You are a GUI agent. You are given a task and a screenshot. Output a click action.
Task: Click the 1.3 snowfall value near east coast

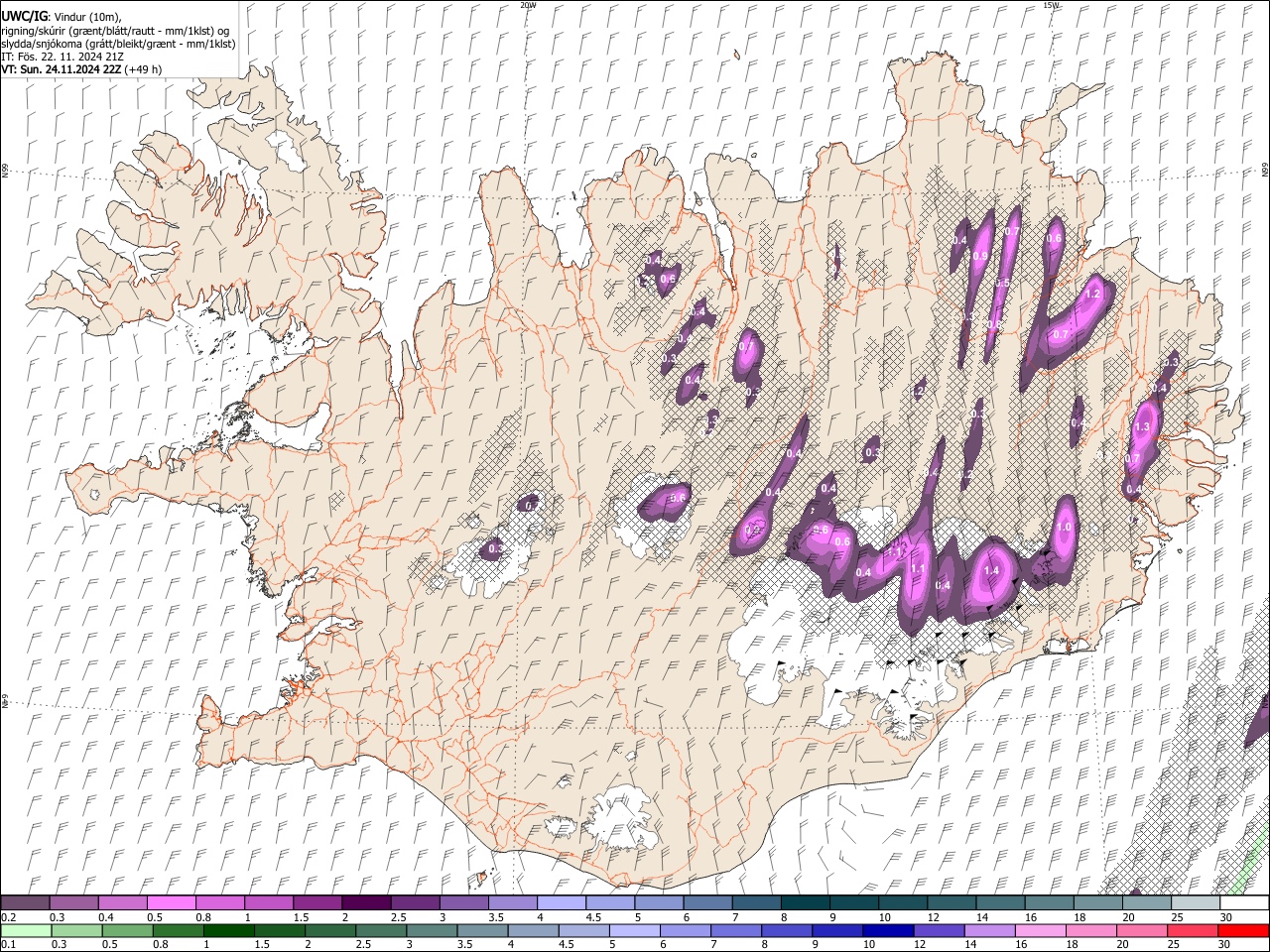point(1141,427)
